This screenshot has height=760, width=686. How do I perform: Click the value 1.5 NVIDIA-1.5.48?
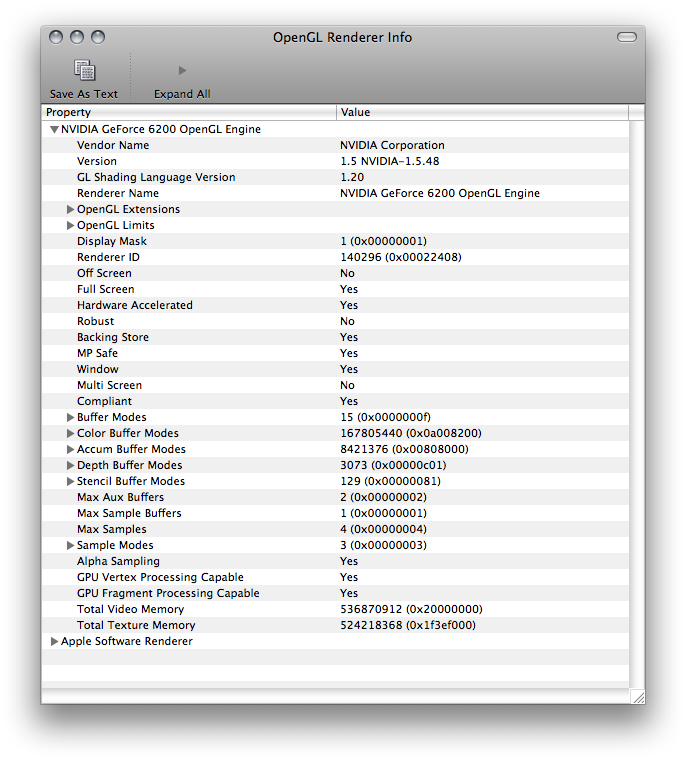[x=390, y=161]
